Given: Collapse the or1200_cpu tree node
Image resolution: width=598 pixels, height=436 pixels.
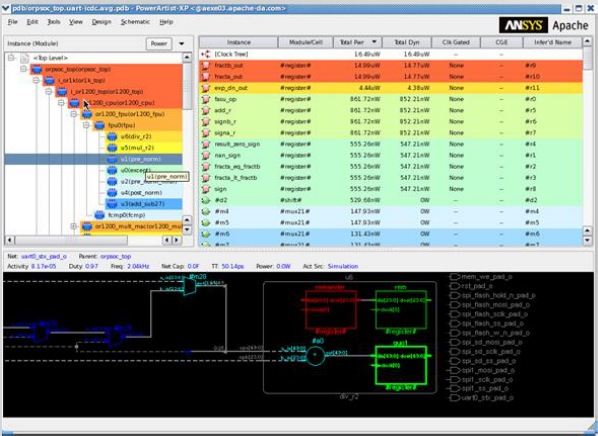Looking at the screenshot, I should (x=61, y=103).
